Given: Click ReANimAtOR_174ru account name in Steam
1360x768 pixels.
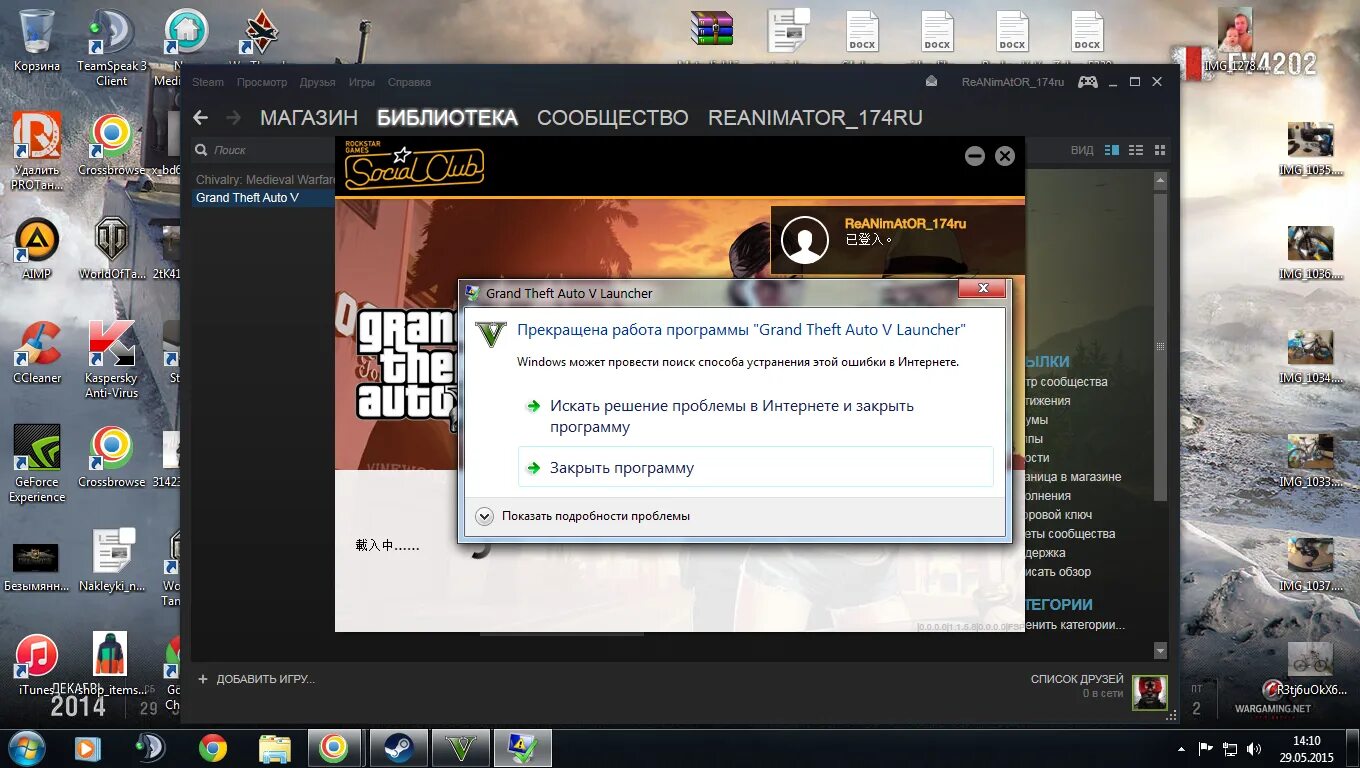Looking at the screenshot, I should coord(1012,82).
